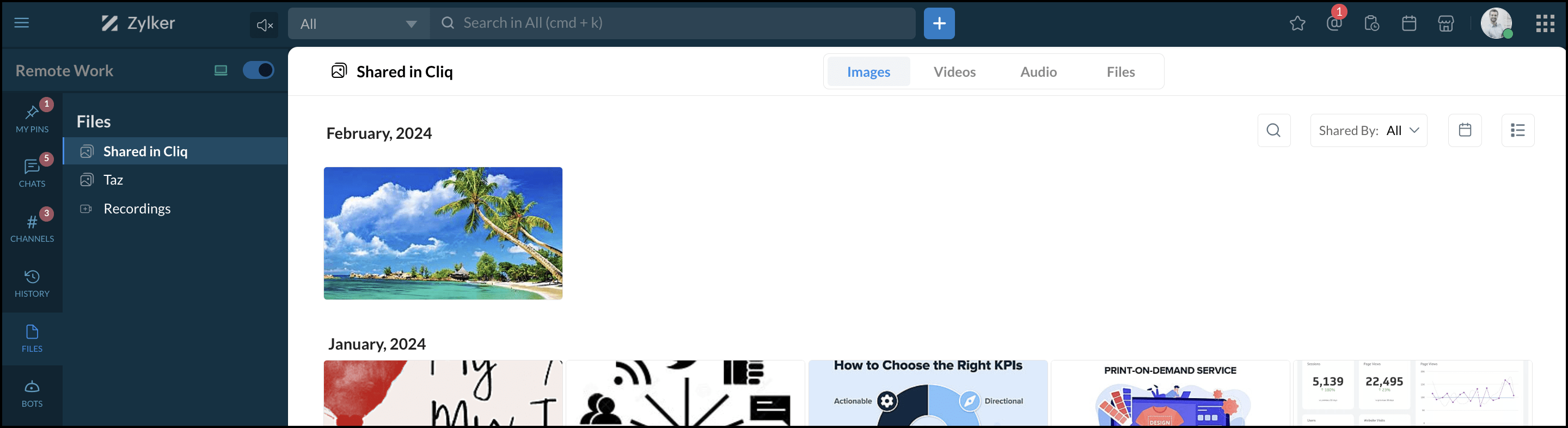Open the How to Choose the Right KPIs thumbnail
Image resolution: width=1568 pixels, height=428 pixels.
pos(928,393)
